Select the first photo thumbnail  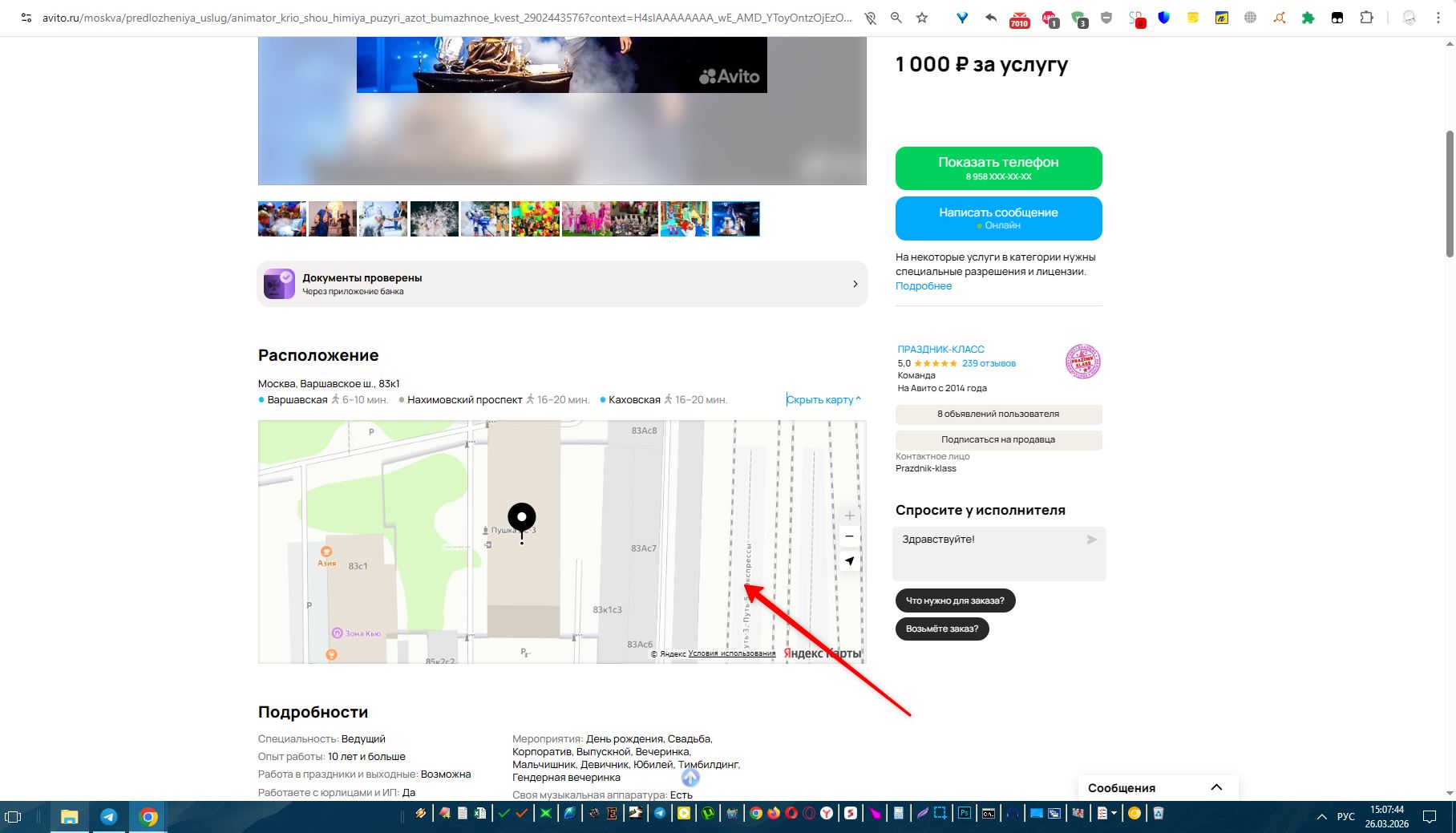[x=282, y=219]
